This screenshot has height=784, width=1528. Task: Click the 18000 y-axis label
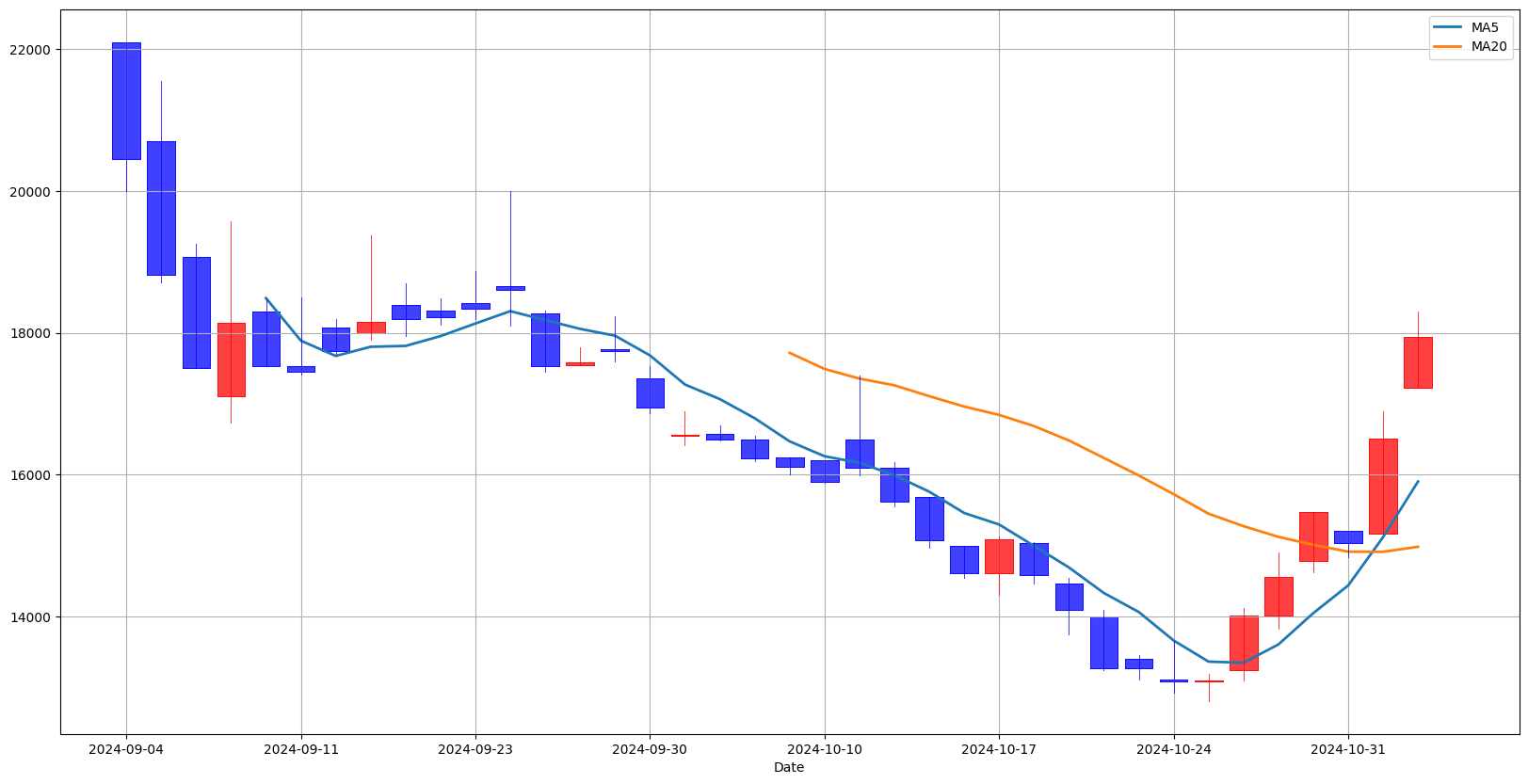31,333
